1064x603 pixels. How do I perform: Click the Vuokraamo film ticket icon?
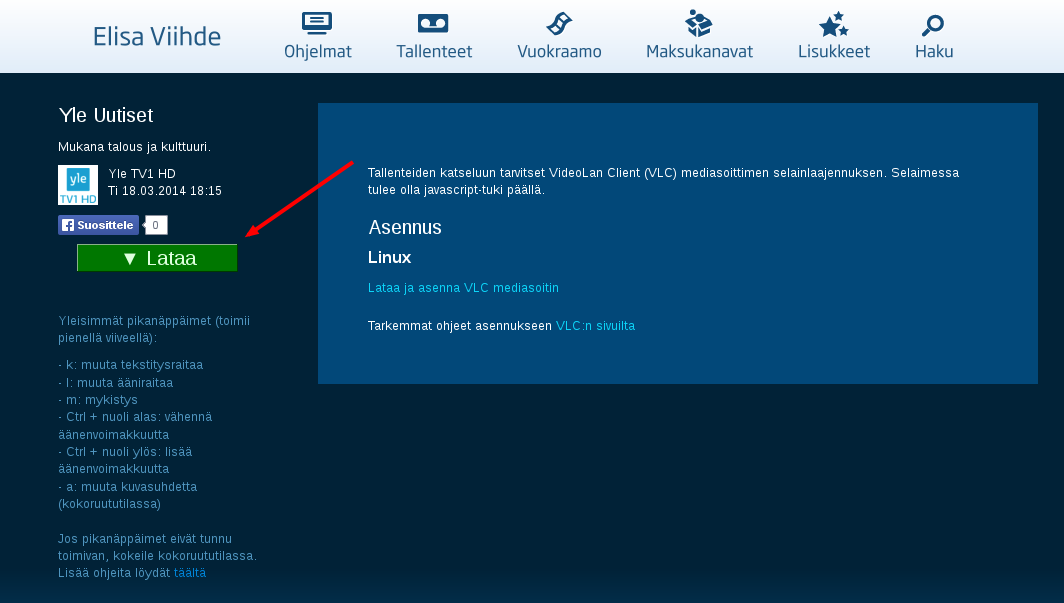tap(559, 24)
